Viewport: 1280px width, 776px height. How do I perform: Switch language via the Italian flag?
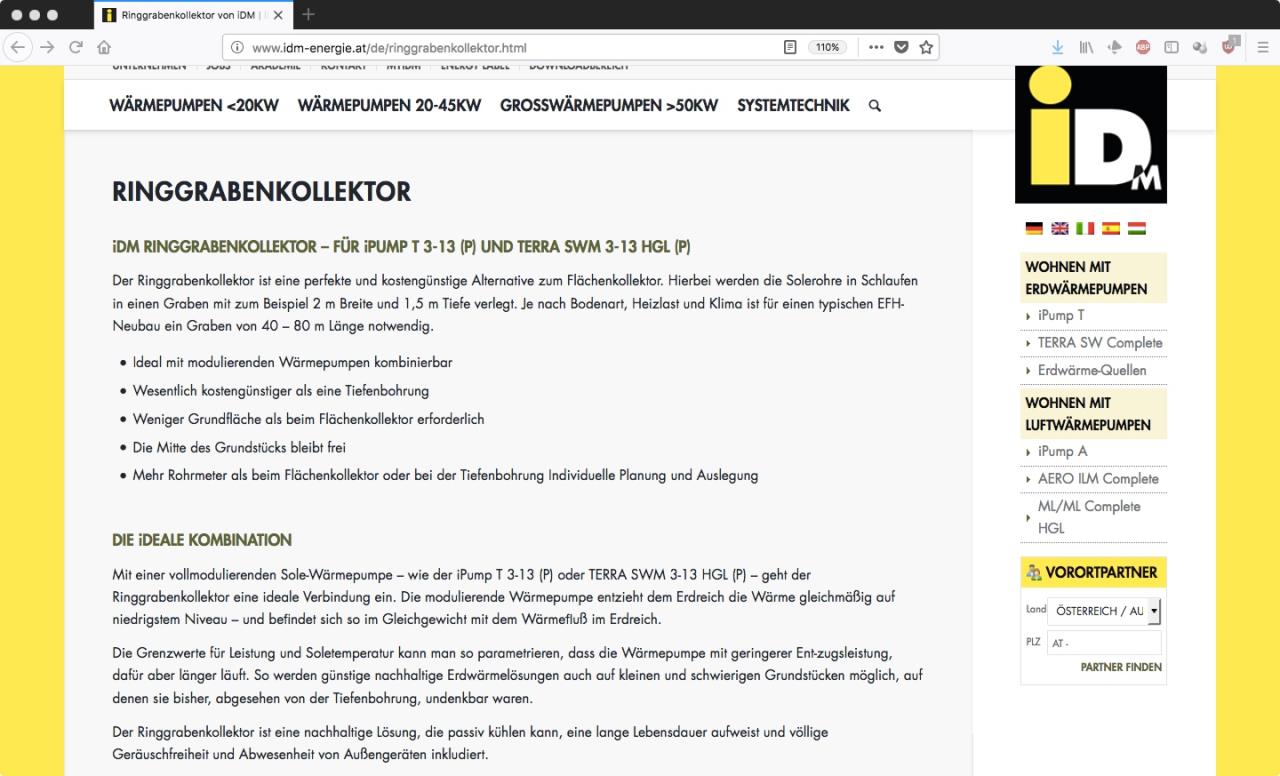(x=1085, y=228)
